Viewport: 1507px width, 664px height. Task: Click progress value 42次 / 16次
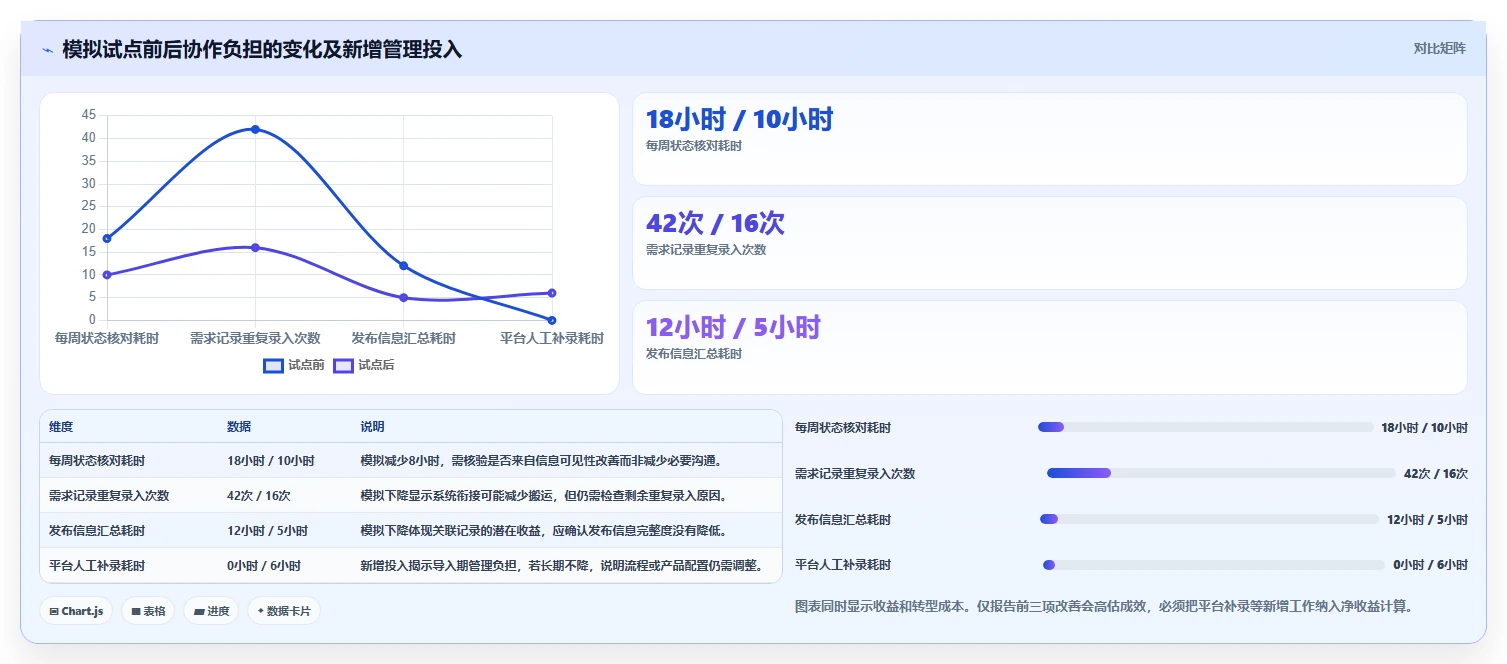pyautogui.click(x=1436, y=473)
